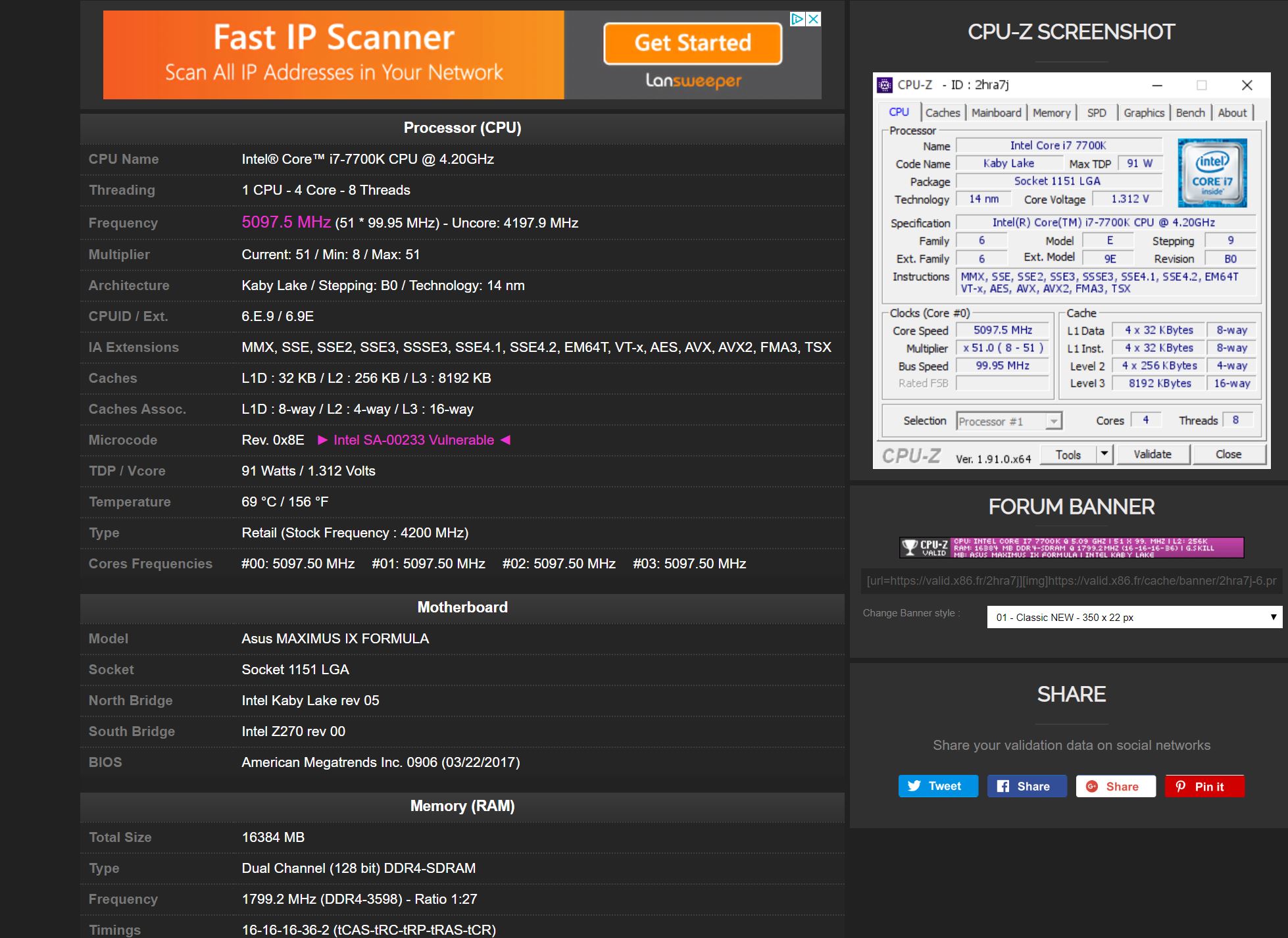Click the Lansweeper logo in the ad
This screenshot has width=1288, height=938.
pos(693,81)
